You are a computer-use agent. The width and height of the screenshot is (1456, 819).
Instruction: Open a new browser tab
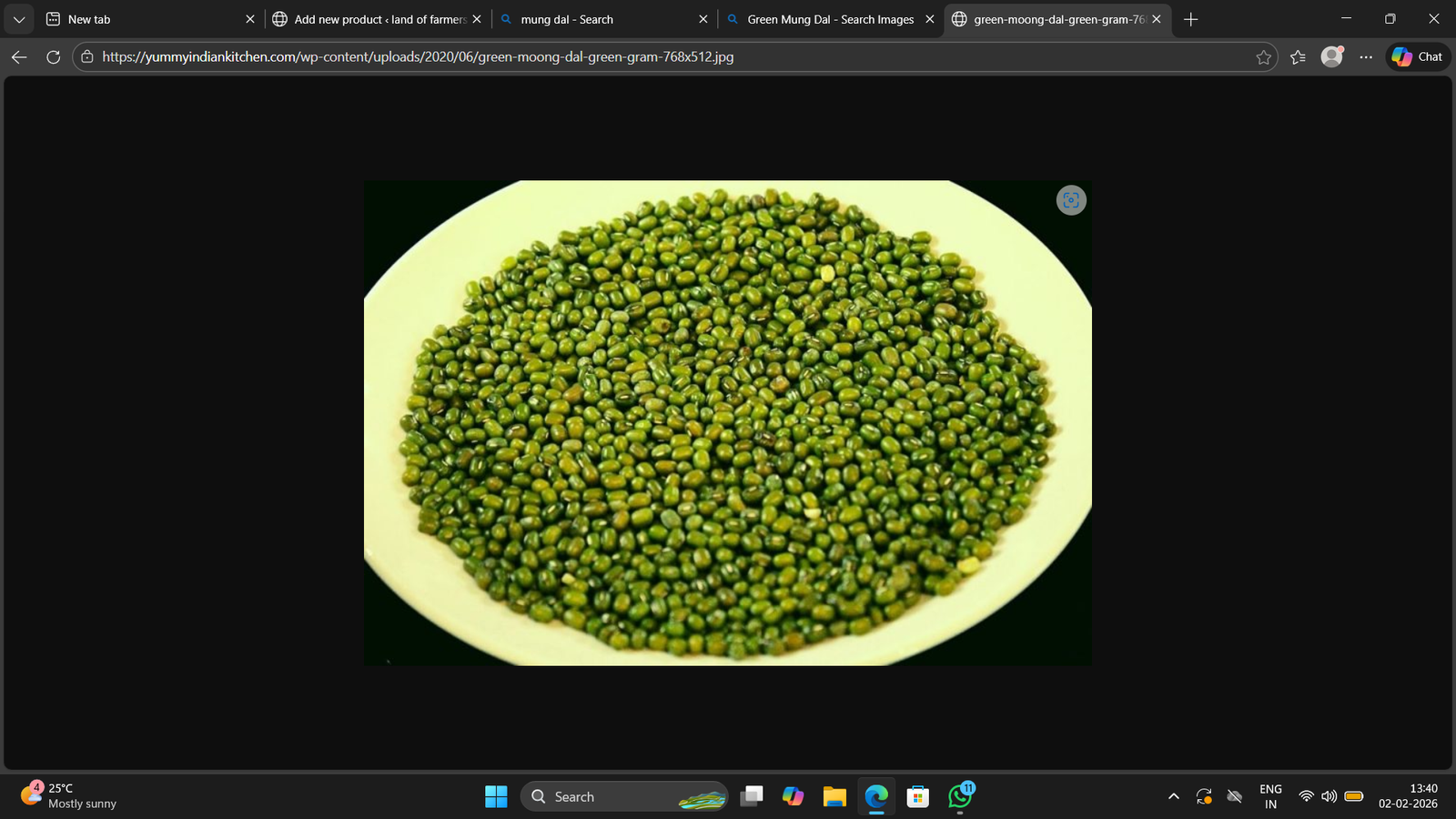[x=1190, y=19]
